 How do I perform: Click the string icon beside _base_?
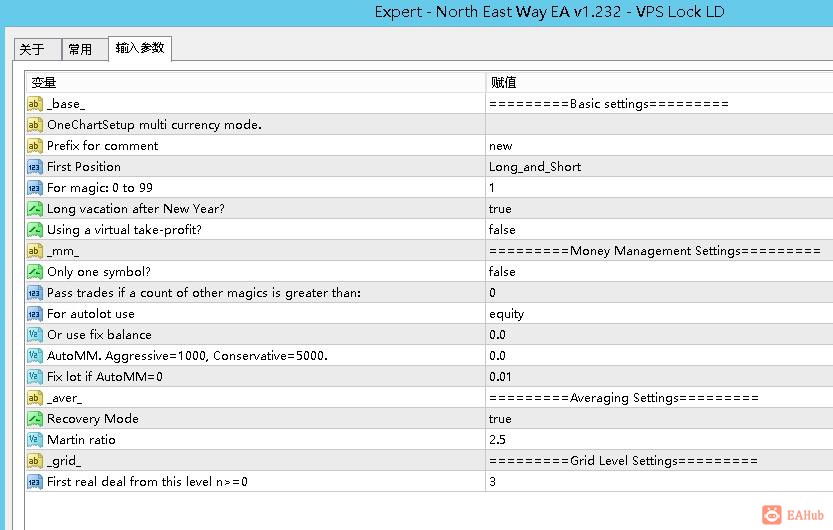click(35, 104)
